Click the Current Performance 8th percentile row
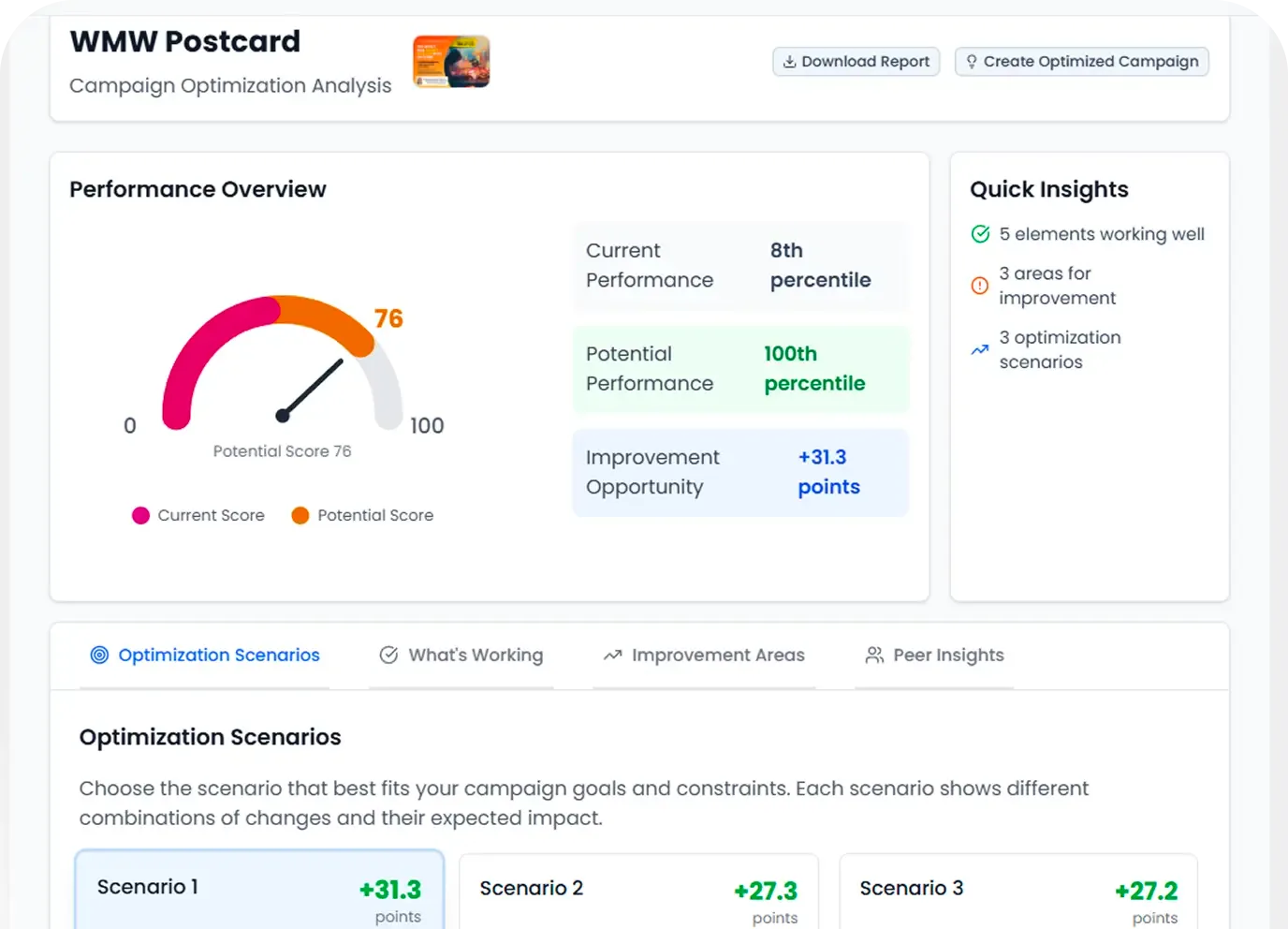The height and width of the screenshot is (929, 1288). (740, 266)
